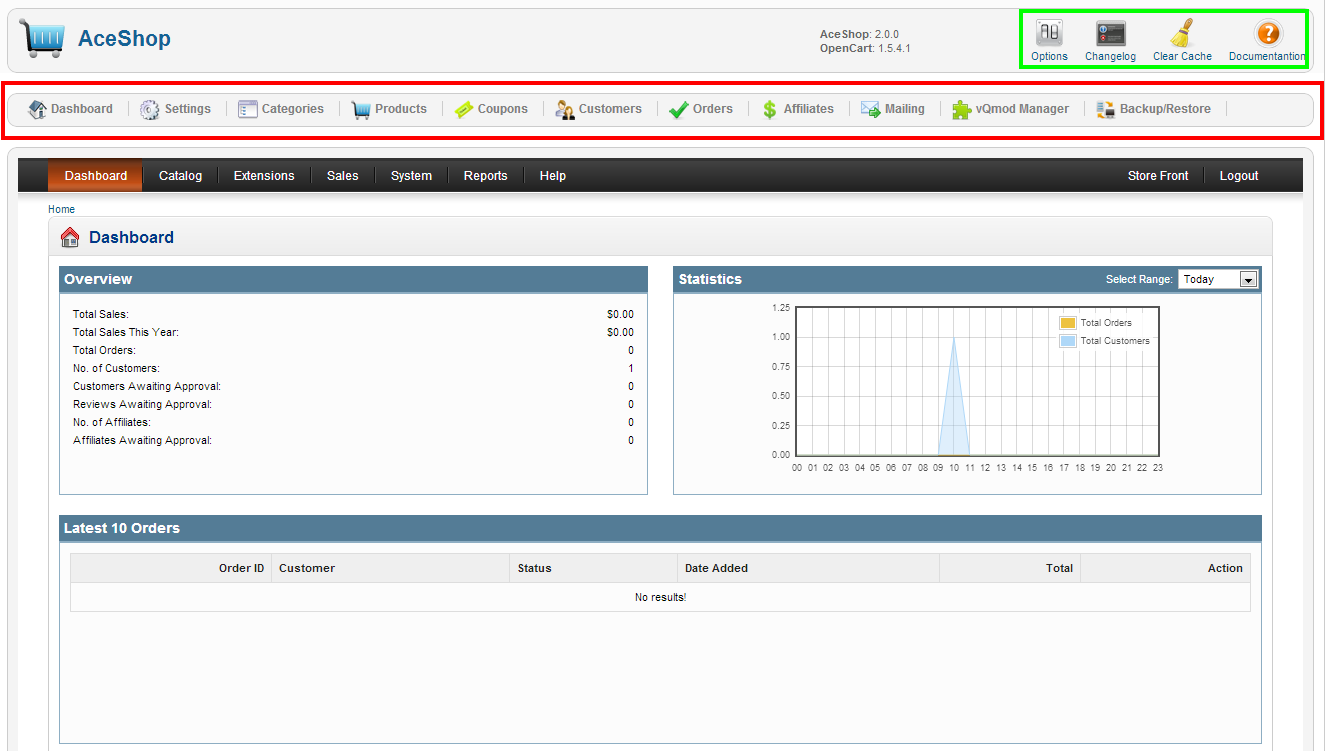Click the 'OpenCart: 1.5.4.1' version text
Viewport: 1327px width, 751px height.
(865, 48)
